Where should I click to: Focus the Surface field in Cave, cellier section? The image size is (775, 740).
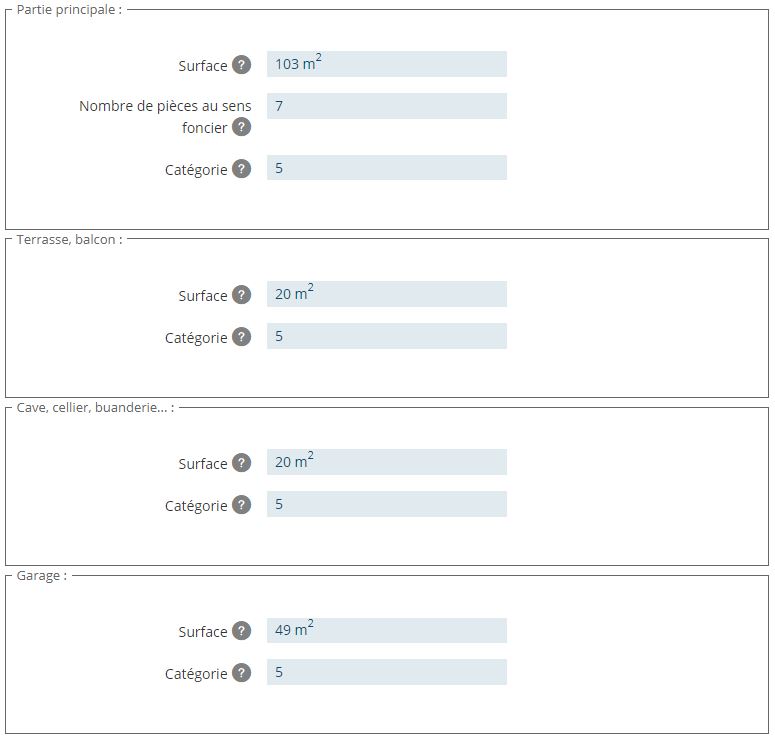[x=386, y=462]
